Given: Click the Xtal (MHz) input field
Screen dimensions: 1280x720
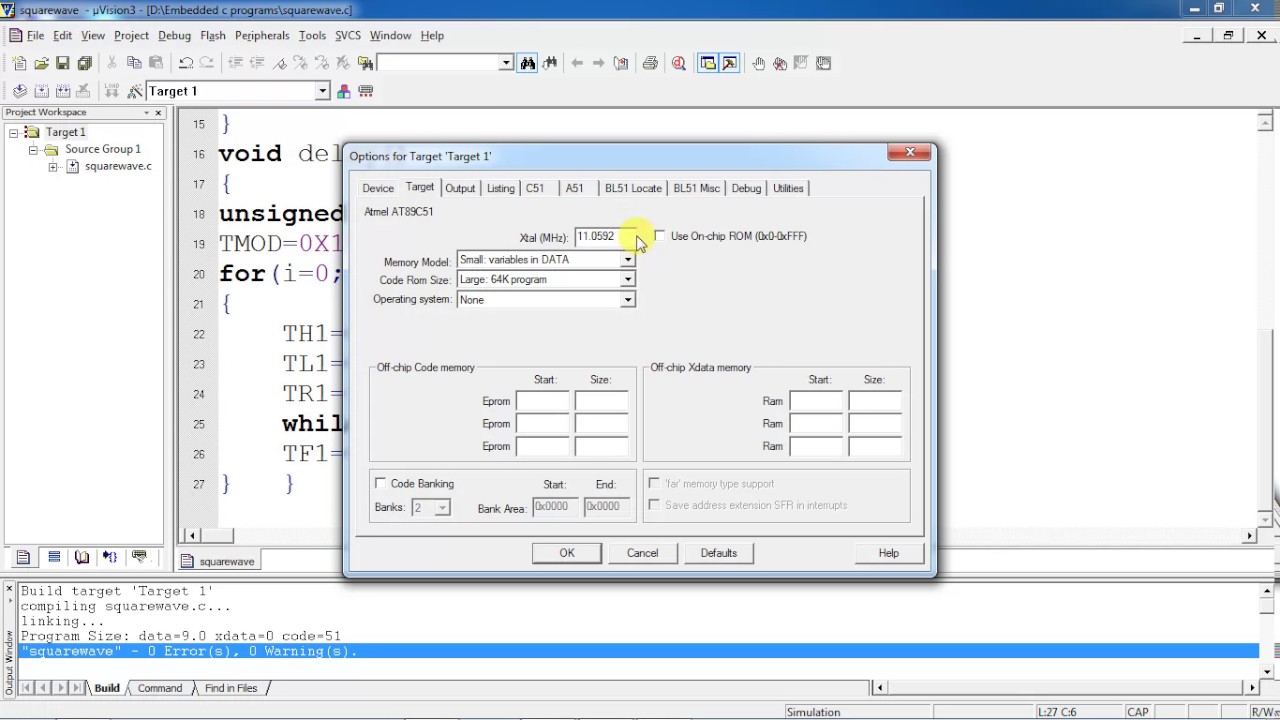Looking at the screenshot, I should point(605,237).
